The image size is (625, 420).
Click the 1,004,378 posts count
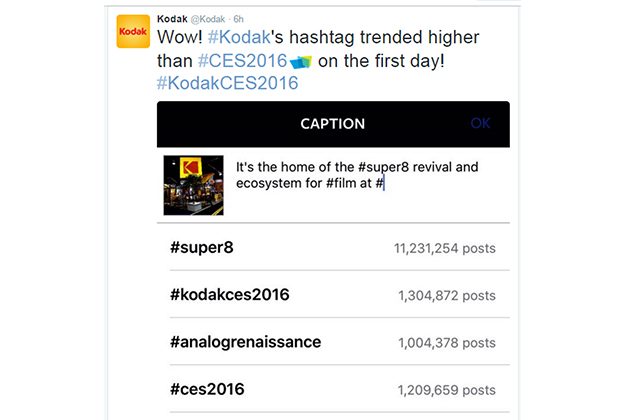pos(446,343)
